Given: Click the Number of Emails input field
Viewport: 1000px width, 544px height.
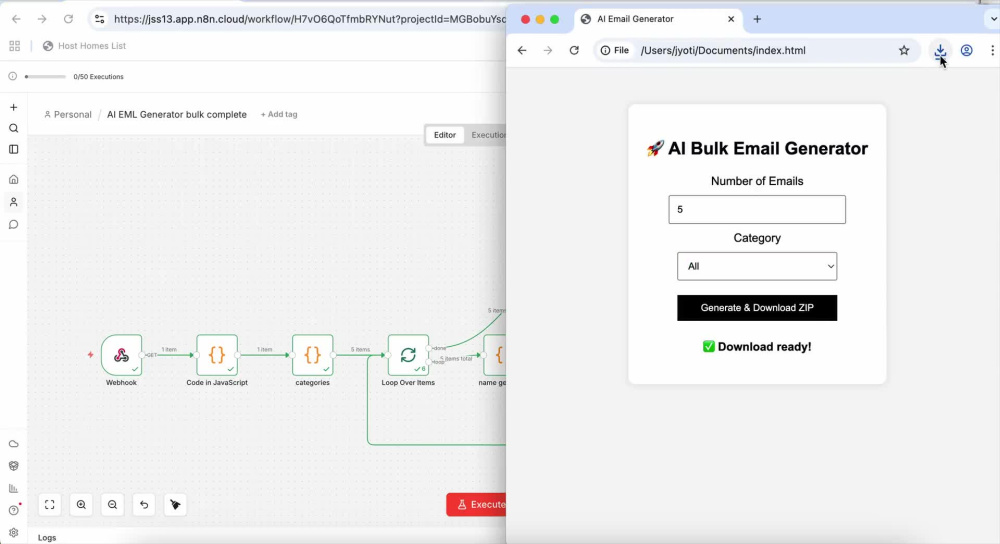Looking at the screenshot, I should [757, 209].
